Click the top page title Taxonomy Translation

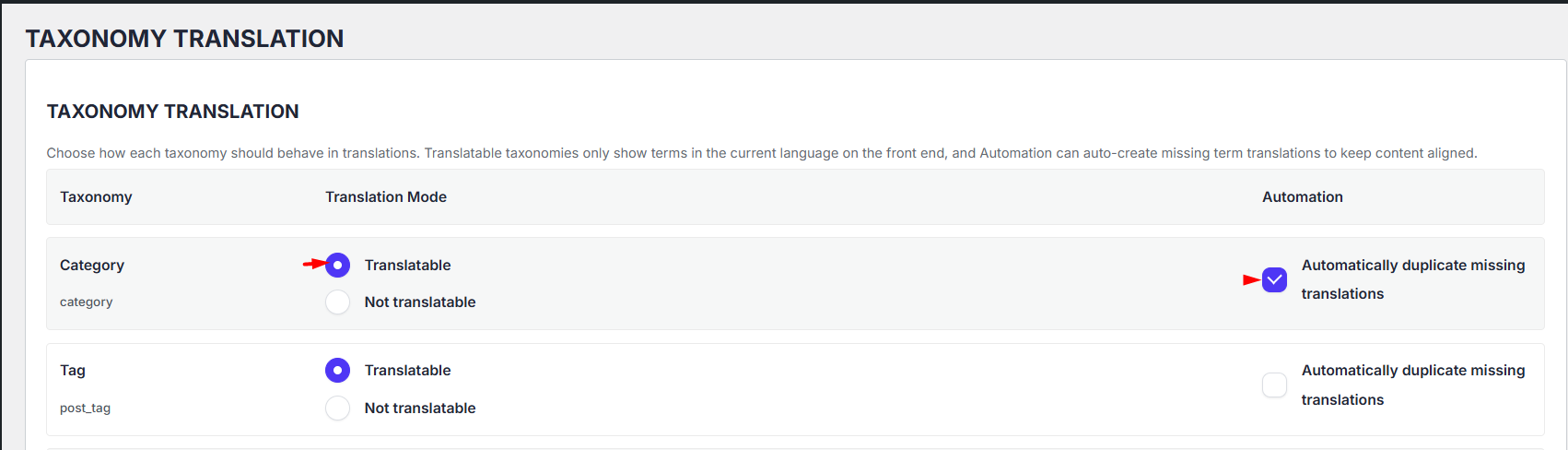(x=184, y=39)
